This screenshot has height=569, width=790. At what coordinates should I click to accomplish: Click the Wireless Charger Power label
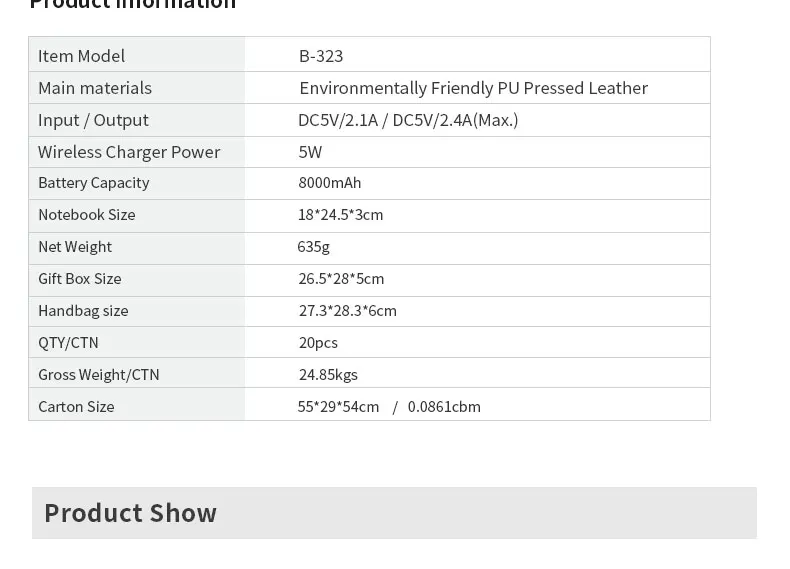click(129, 152)
